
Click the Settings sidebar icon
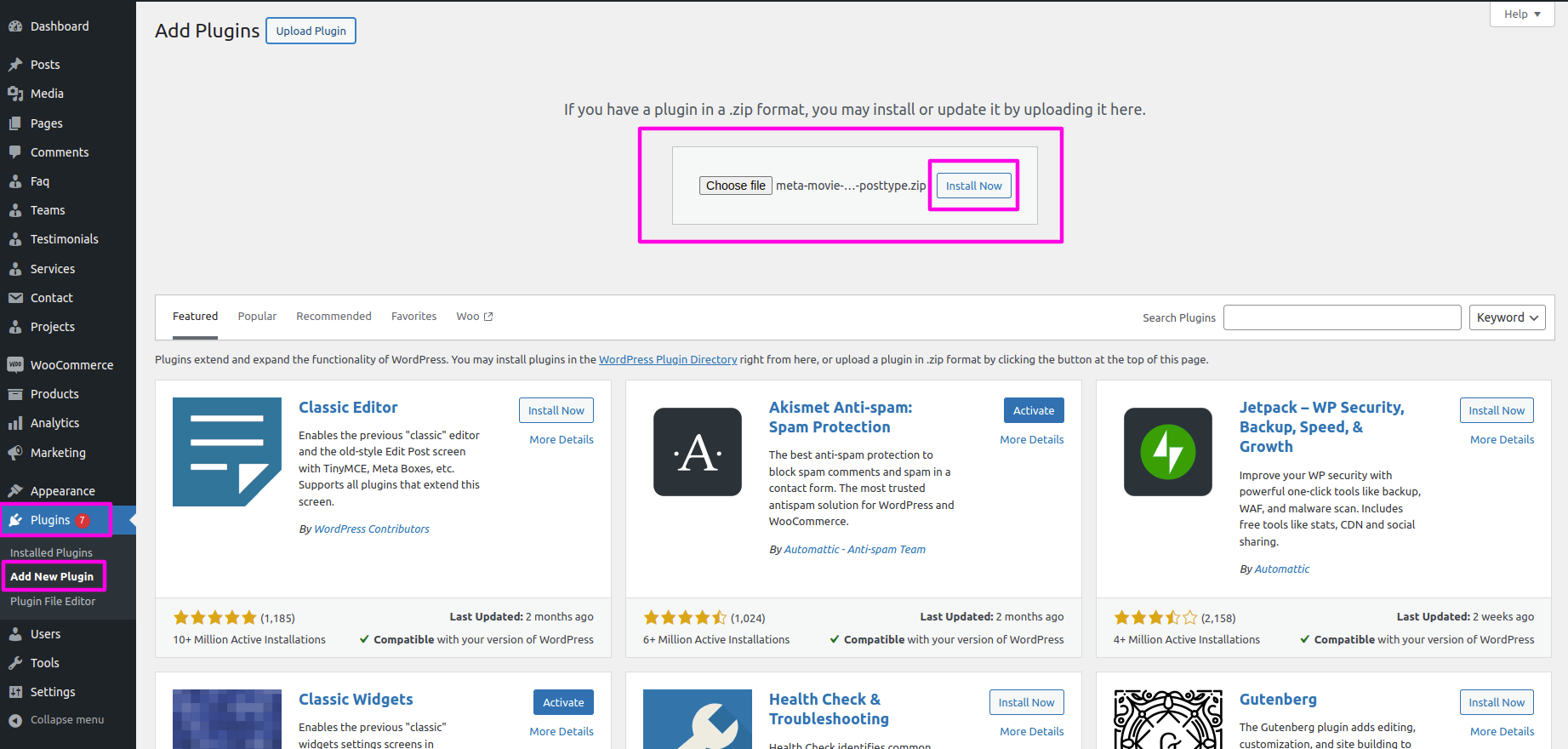click(15, 692)
